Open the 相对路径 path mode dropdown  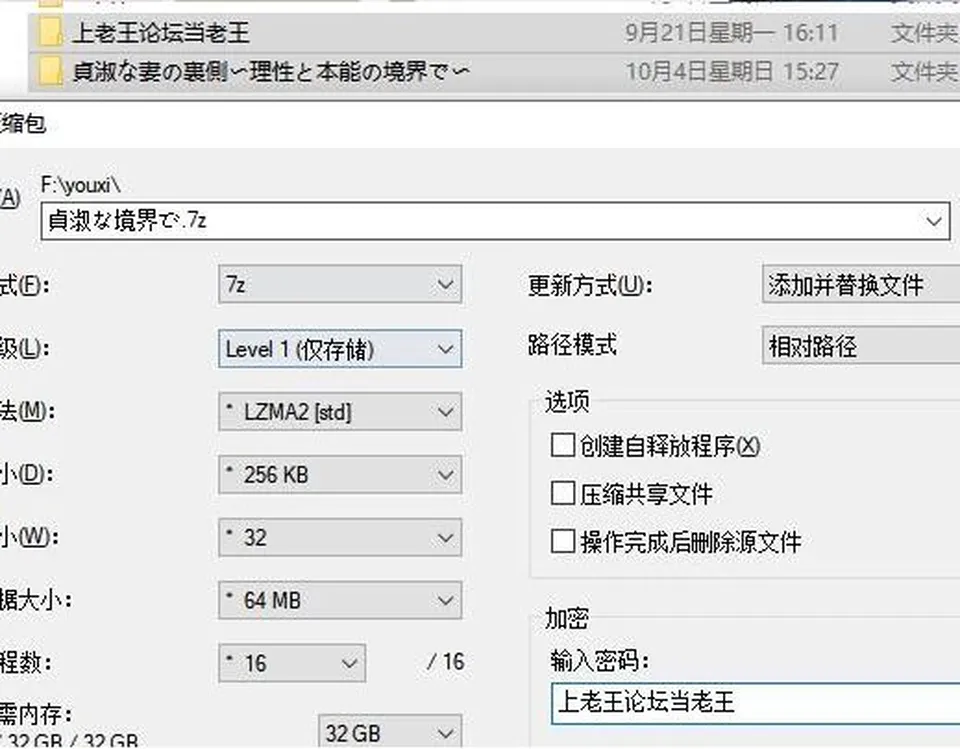[861, 346]
